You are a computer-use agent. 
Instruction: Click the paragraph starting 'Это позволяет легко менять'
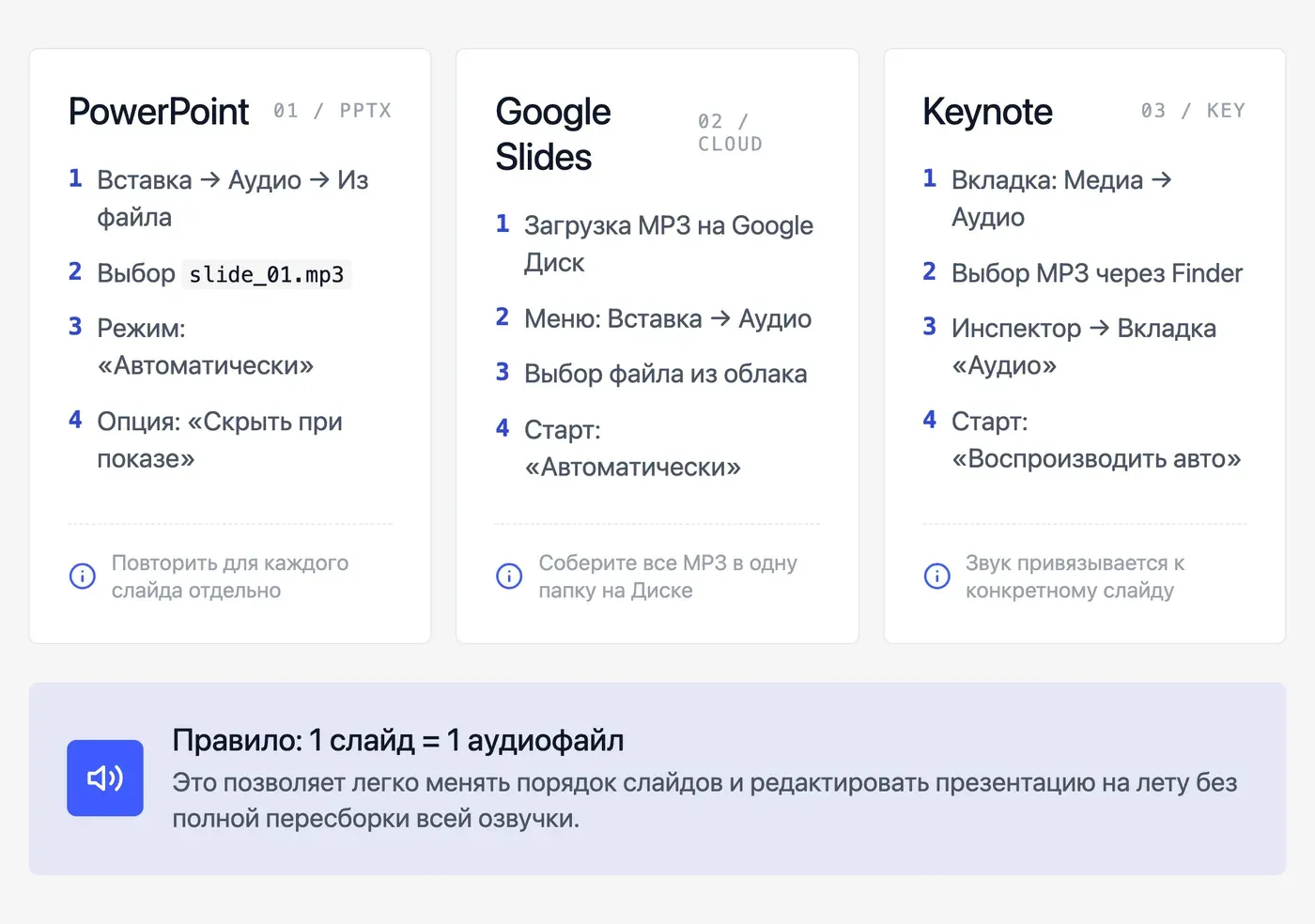click(704, 800)
